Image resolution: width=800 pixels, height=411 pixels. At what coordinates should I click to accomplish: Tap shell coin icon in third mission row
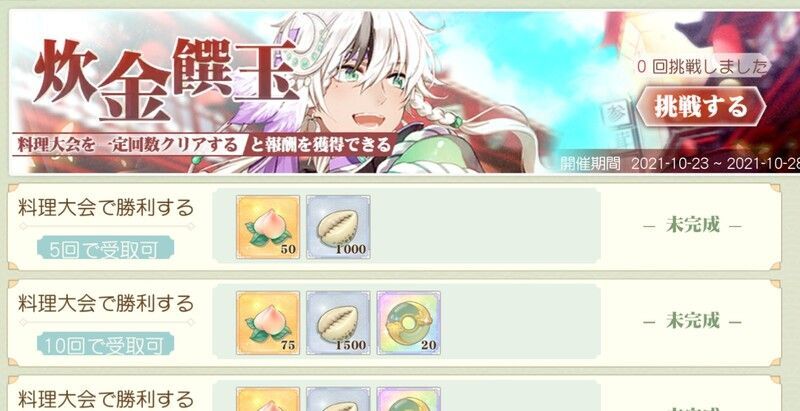pos(338,399)
